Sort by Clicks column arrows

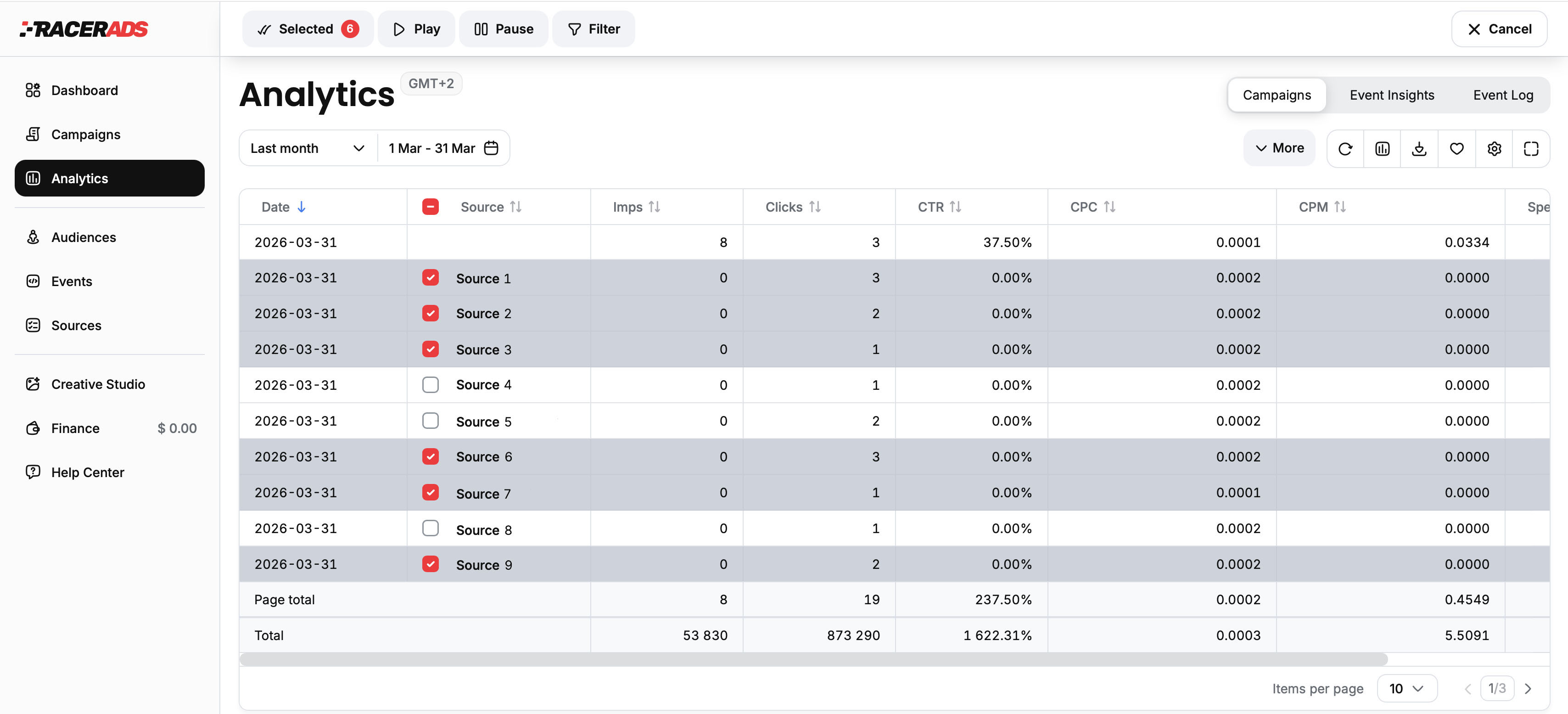(815, 207)
